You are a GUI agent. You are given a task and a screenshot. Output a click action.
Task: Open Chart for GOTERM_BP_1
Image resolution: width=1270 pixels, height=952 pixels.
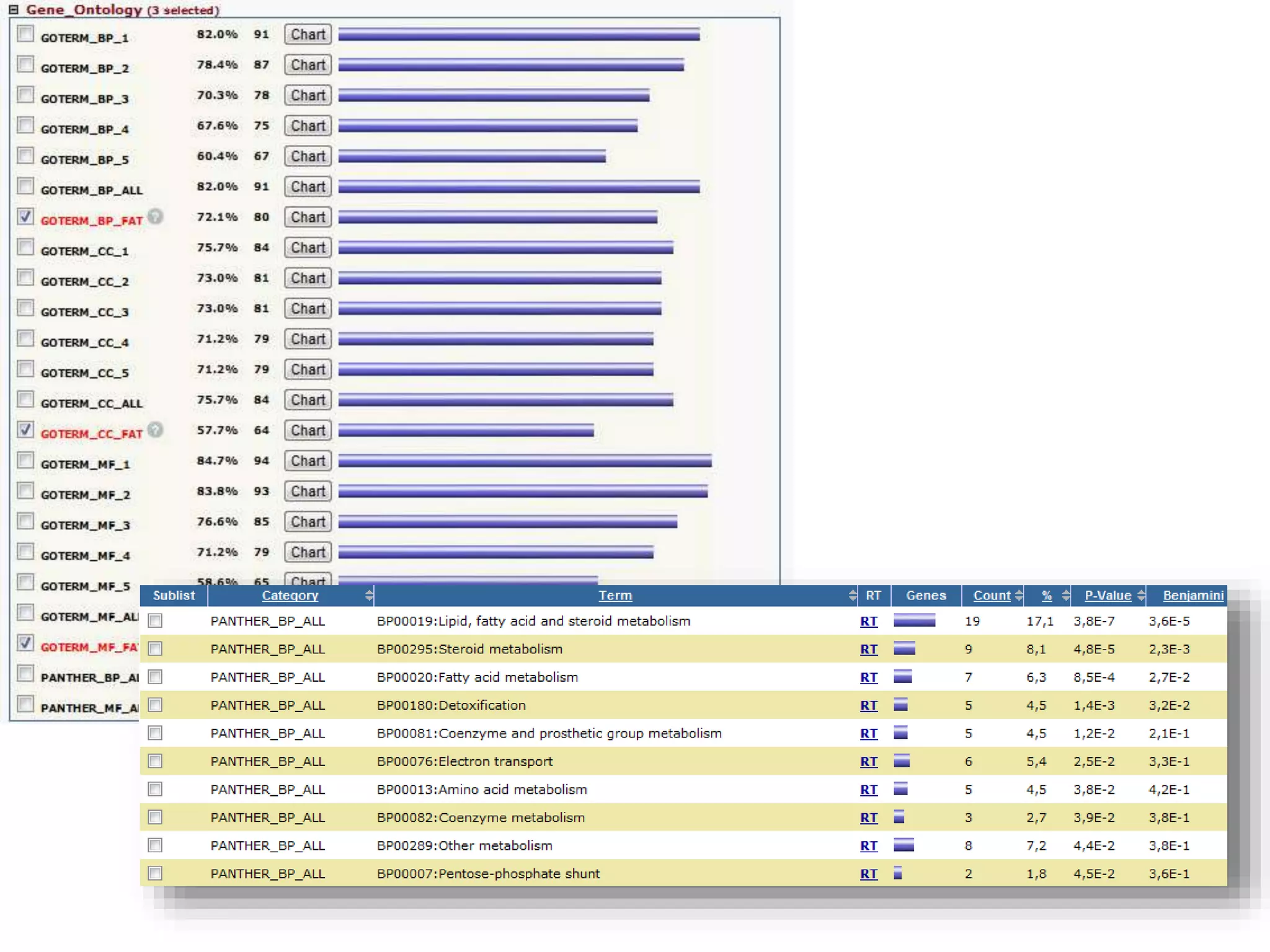[x=308, y=34]
